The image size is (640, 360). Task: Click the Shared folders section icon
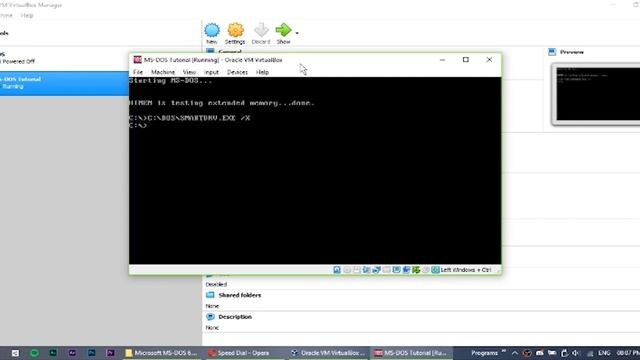210,295
